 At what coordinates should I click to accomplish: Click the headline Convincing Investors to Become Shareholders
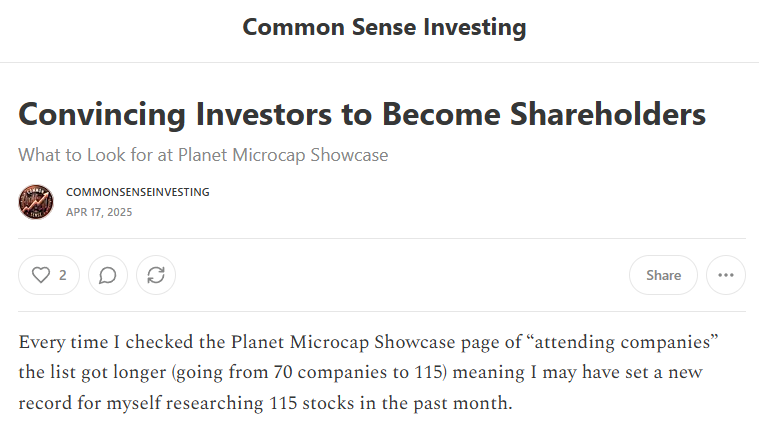point(362,114)
